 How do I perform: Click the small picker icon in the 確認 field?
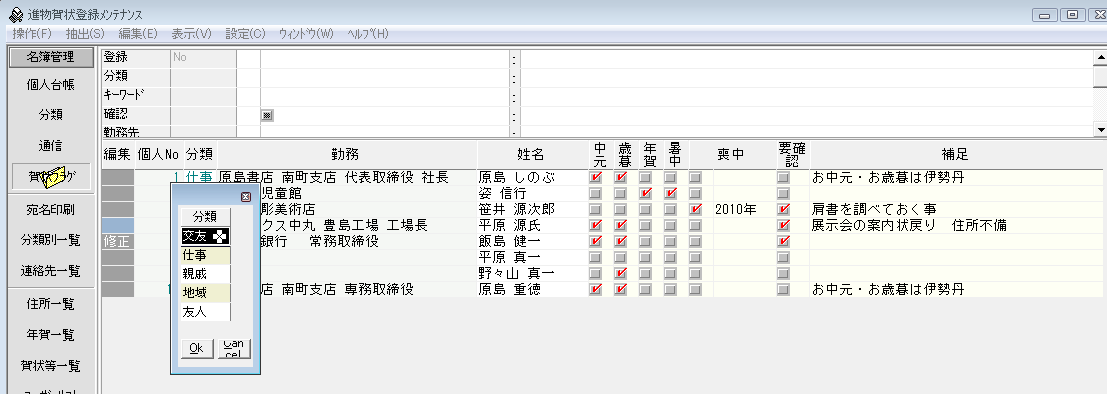click(x=267, y=115)
